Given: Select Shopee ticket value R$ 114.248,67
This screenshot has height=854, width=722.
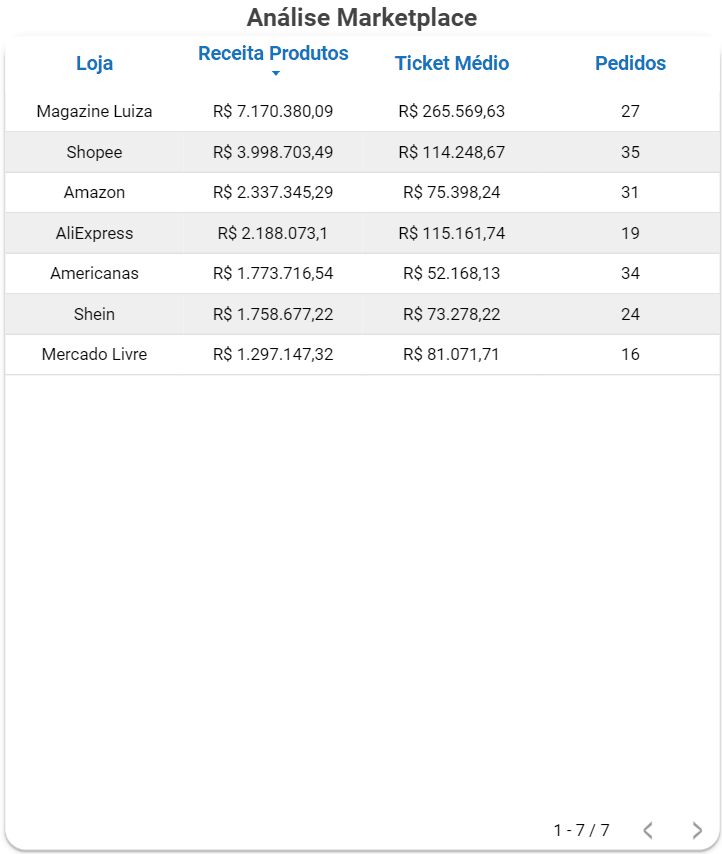Looking at the screenshot, I should point(452,153).
